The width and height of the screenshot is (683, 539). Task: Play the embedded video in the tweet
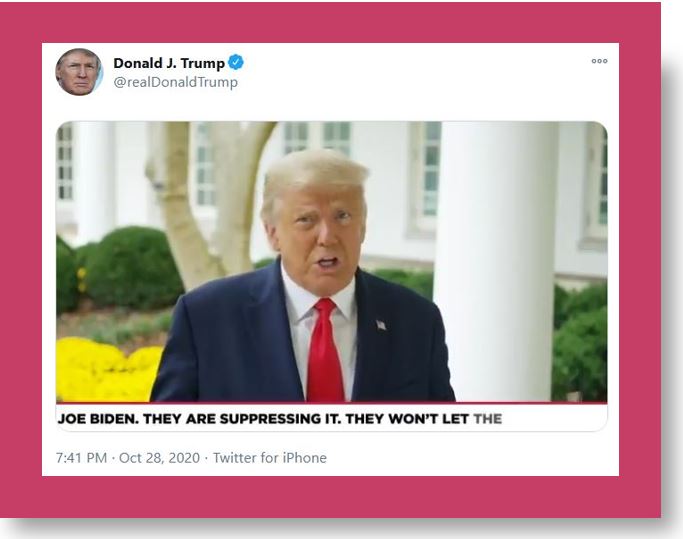(331, 261)
